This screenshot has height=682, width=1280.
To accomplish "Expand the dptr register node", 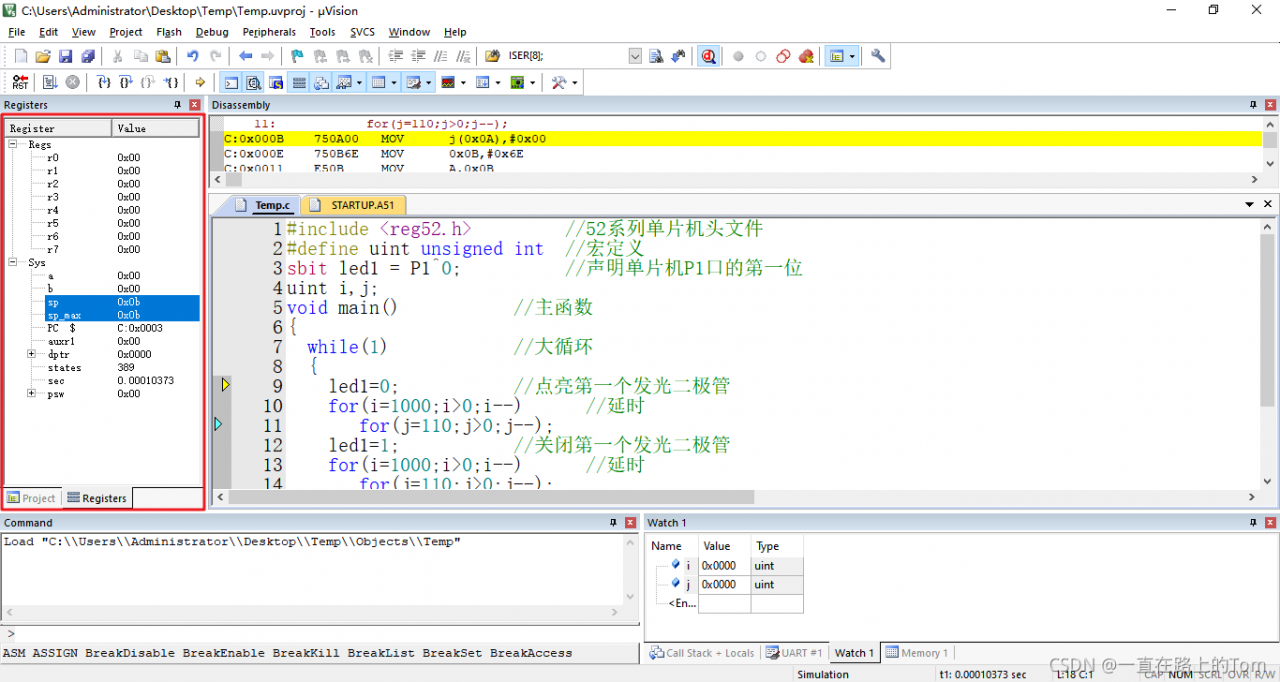I will click(32, 354).
